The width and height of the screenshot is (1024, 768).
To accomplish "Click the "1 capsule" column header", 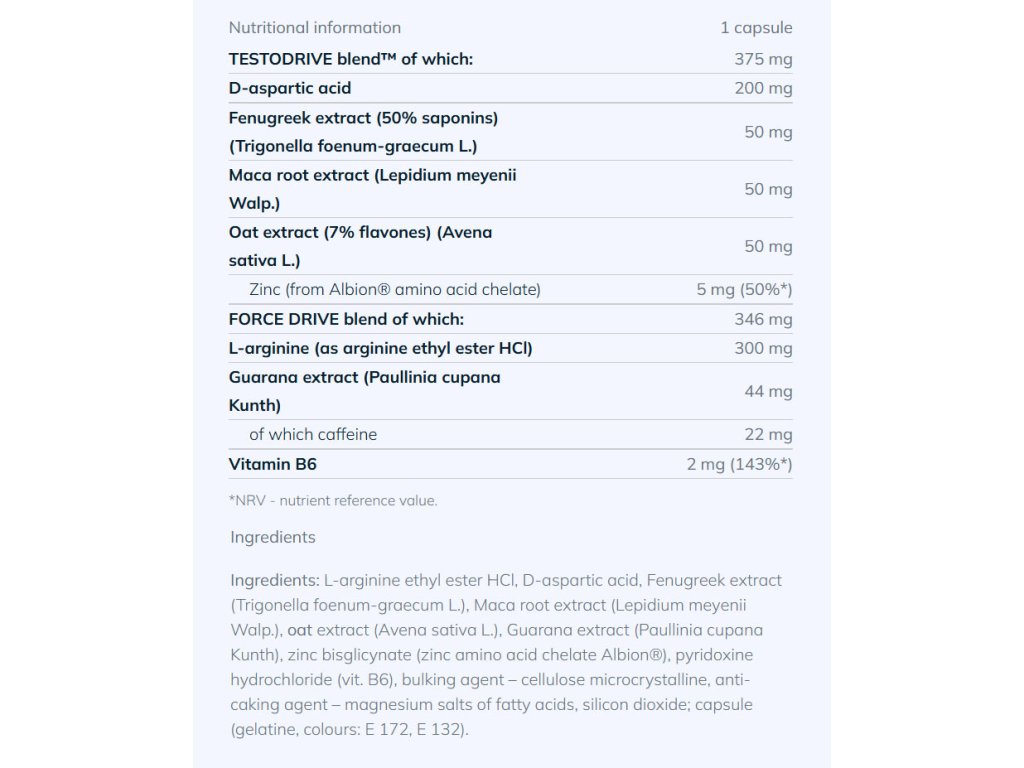I will pos(756,28).
